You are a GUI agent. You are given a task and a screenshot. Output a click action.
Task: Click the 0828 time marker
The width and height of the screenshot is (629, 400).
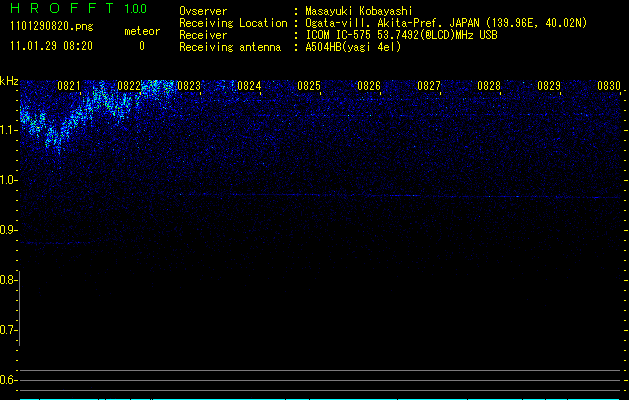pos(489,86)
